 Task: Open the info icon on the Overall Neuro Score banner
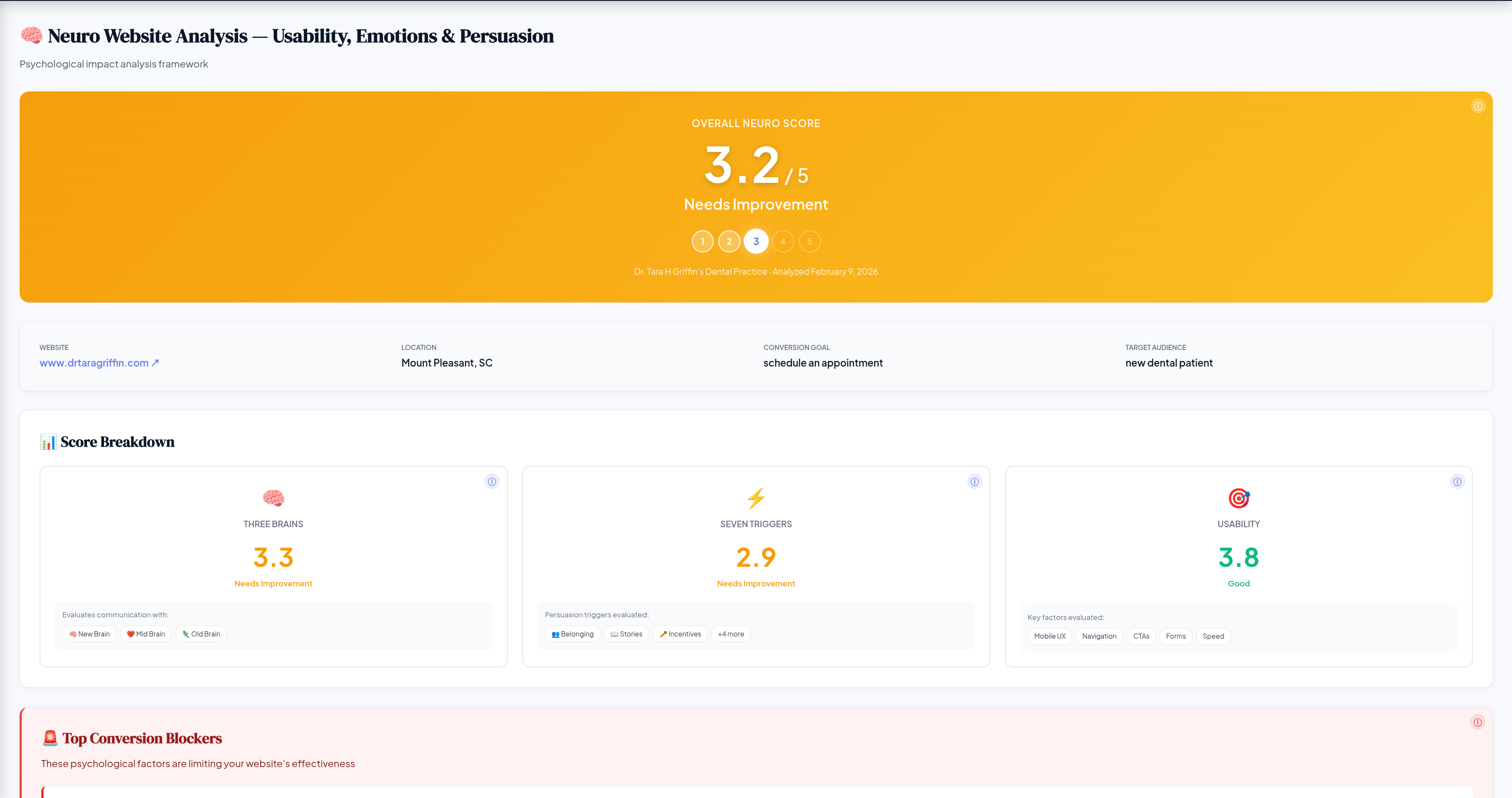(1477, 106)
